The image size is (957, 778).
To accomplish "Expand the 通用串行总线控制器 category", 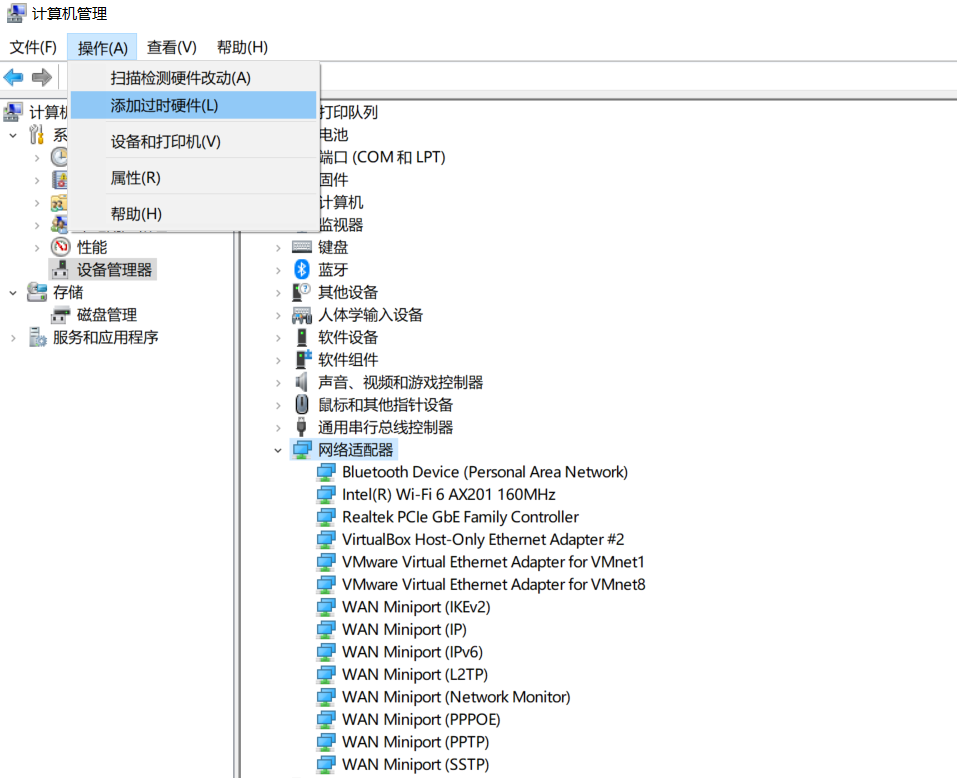I will 278,428.
